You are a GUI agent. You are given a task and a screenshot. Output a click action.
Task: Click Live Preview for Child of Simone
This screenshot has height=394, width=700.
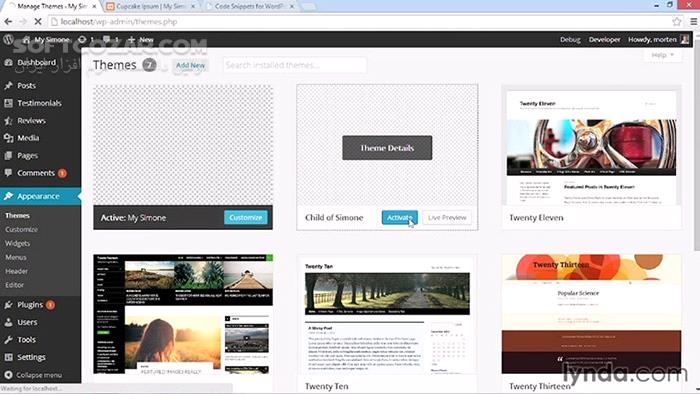click(x=447, y=217)
